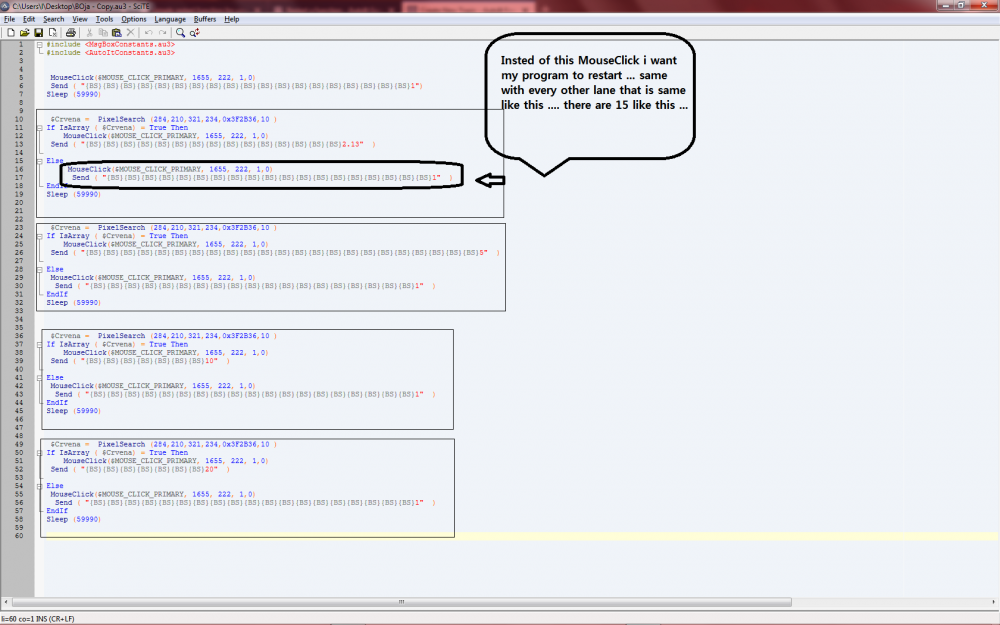Save the script with the floppy disk icon
Viewport: 1000px width, 625px height.
pos(38,33)
